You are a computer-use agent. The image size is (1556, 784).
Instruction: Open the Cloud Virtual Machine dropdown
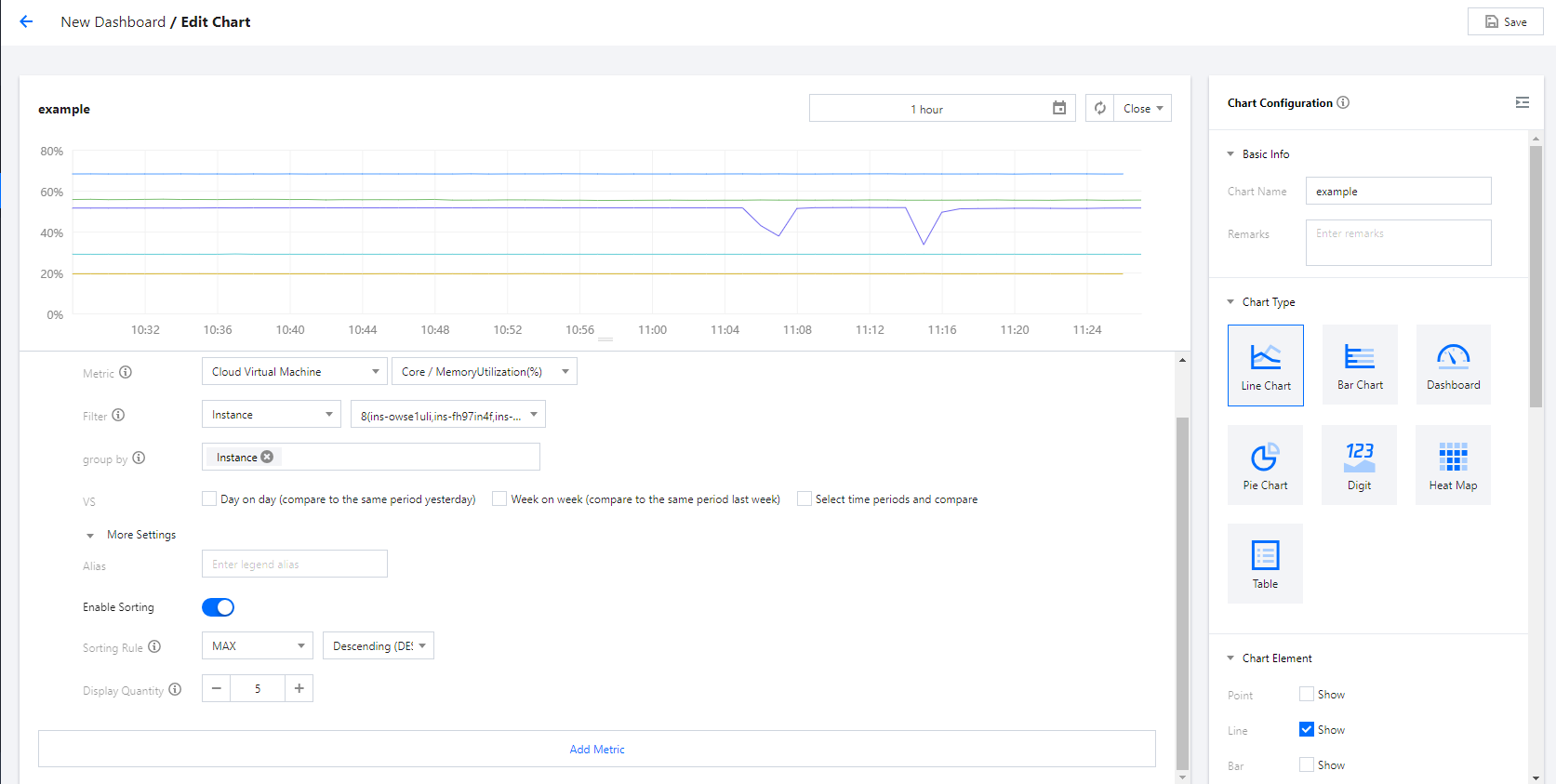[294, 372]
